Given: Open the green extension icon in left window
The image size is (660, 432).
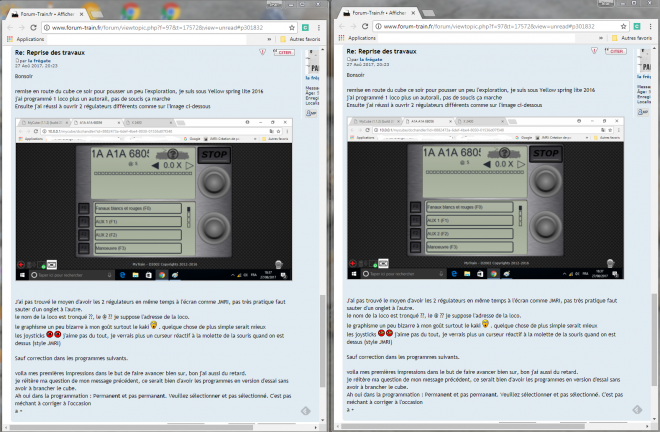Looking at the screenshot, I should pos(306,28).
